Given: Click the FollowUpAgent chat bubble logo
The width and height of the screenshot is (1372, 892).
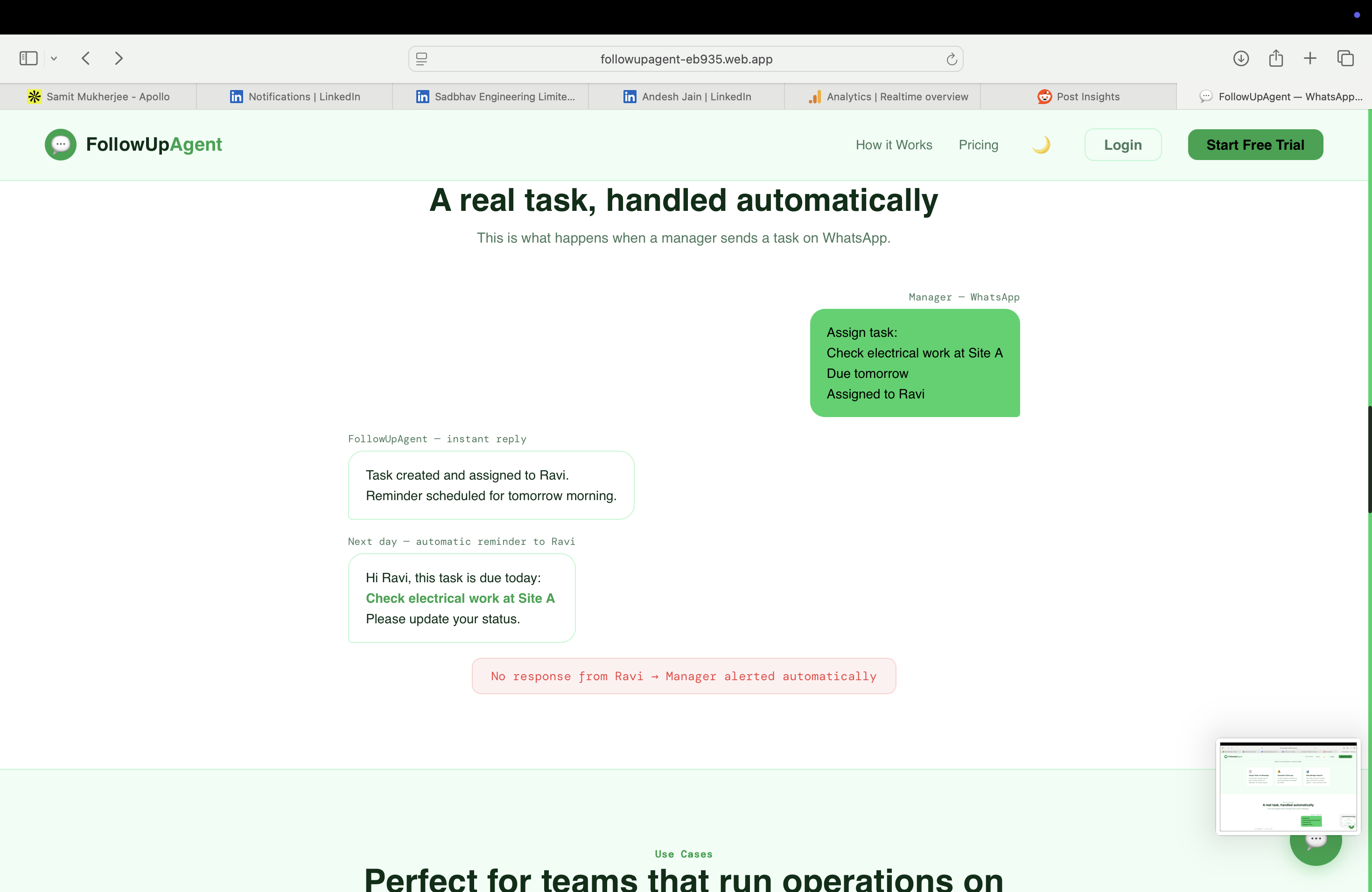Looking at the screenshot, I should point(61,145).
